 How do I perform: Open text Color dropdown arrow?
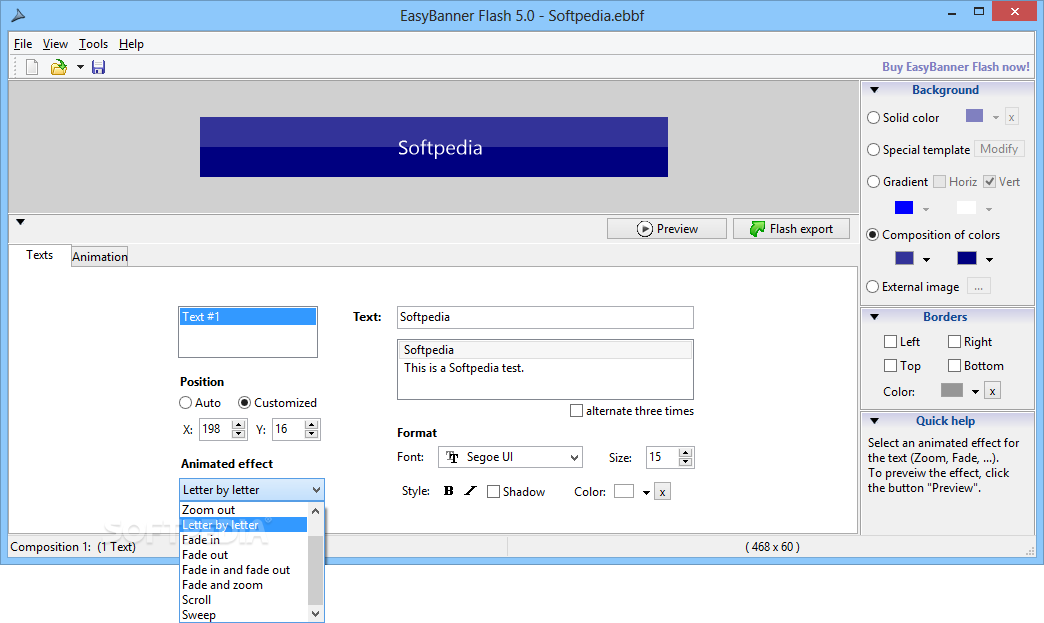[646, 493]
